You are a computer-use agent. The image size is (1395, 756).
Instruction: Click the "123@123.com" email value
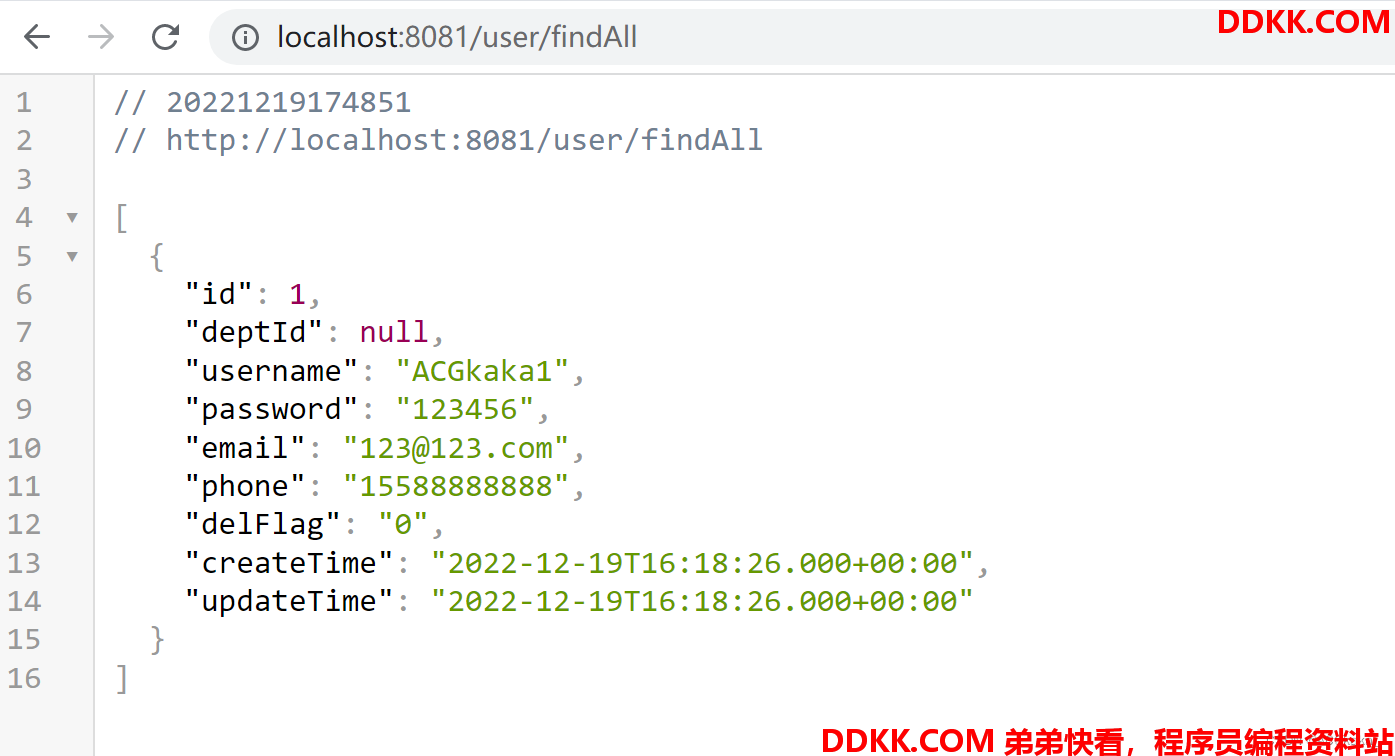point(456,448)
